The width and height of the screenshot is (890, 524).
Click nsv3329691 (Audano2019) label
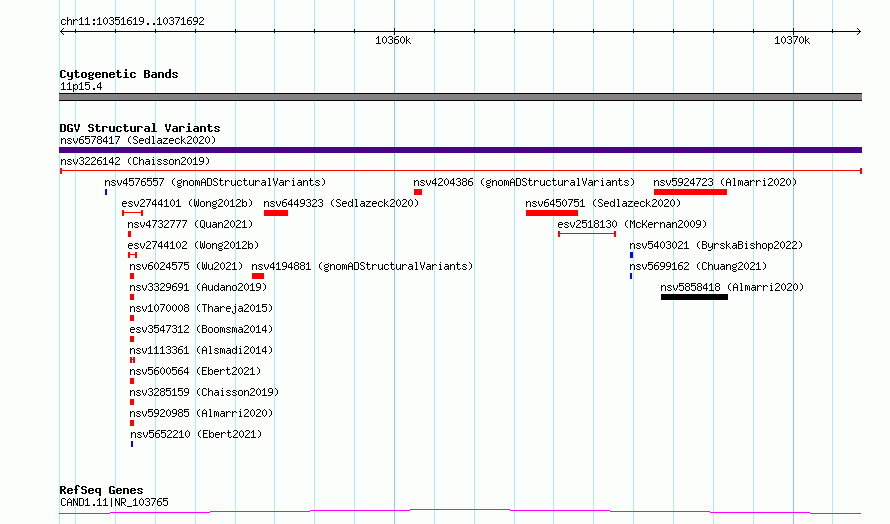click(198, 287)
